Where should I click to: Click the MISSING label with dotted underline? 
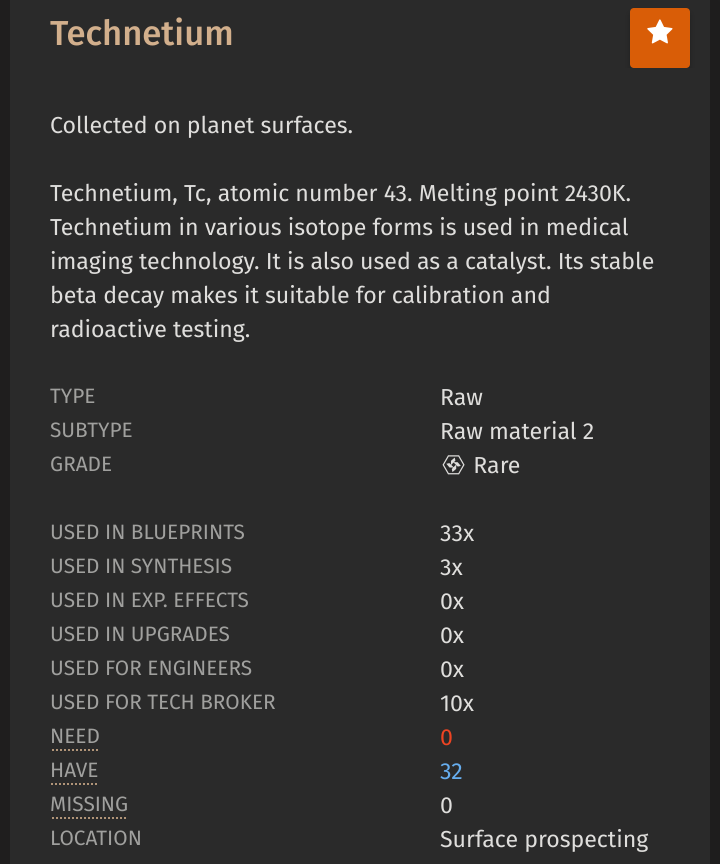pos(89,804)
